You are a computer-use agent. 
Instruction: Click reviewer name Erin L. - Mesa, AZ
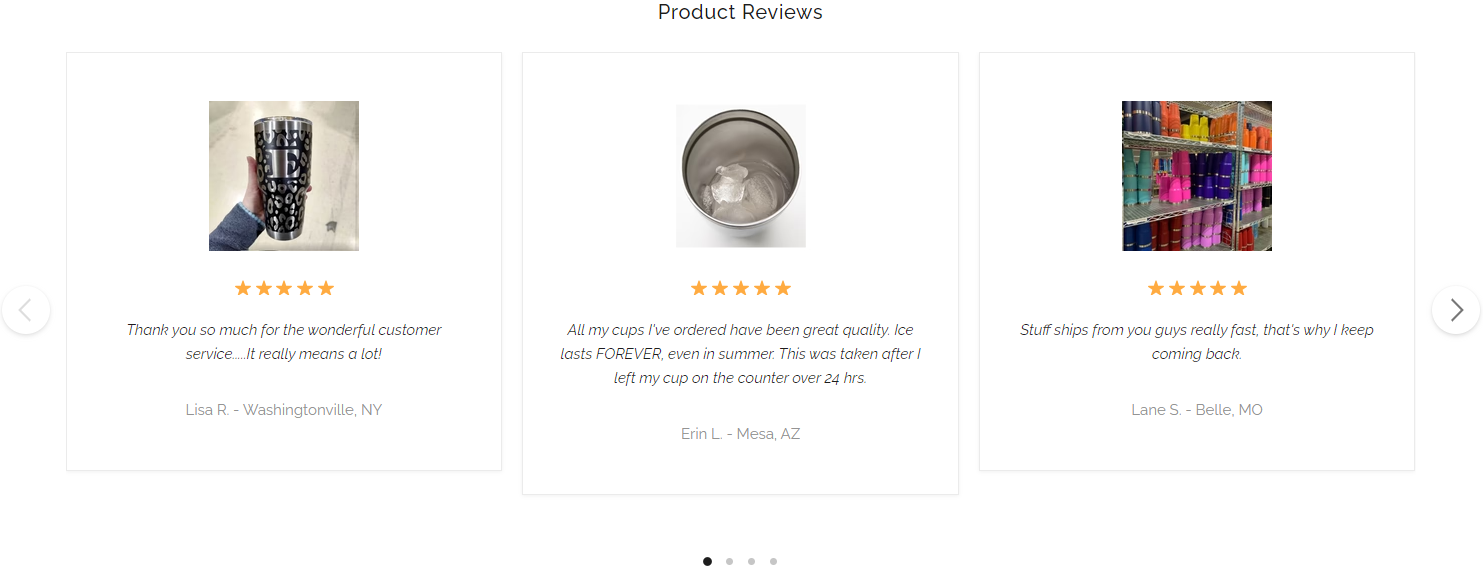741,434
